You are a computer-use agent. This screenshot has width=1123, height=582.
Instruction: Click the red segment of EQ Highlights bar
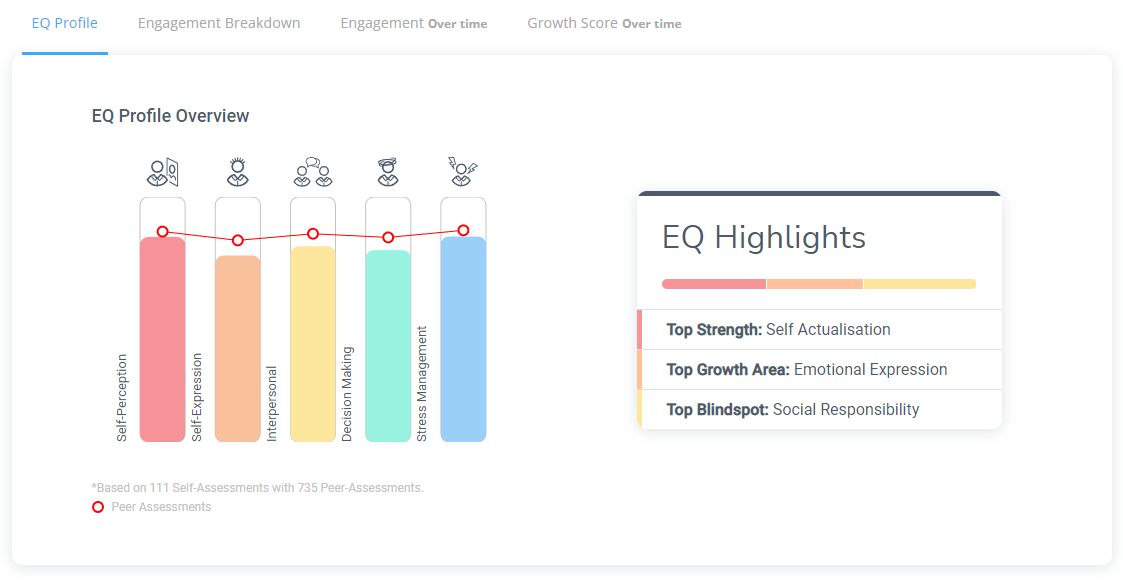click(714, 284)
